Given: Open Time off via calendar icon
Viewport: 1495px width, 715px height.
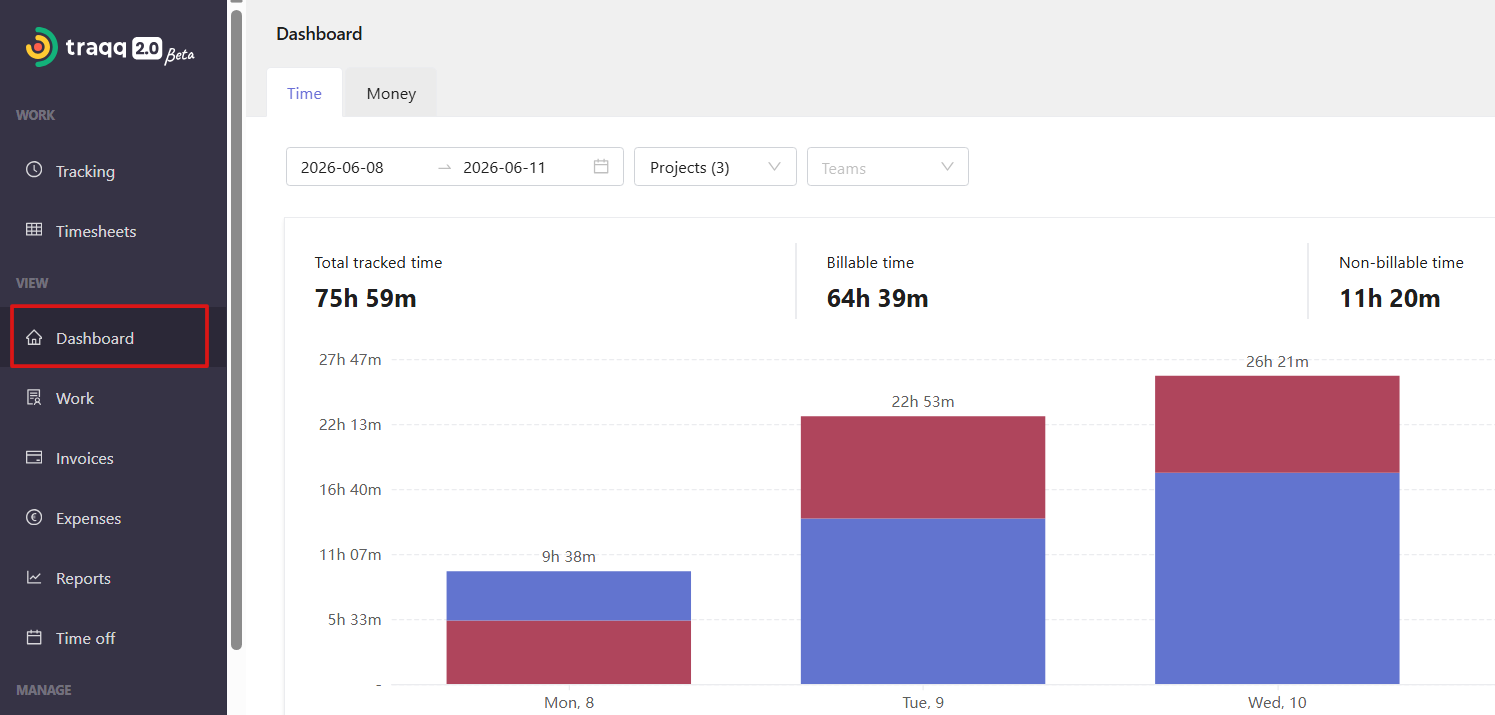Looking at the screenshot, I should 34,638.
